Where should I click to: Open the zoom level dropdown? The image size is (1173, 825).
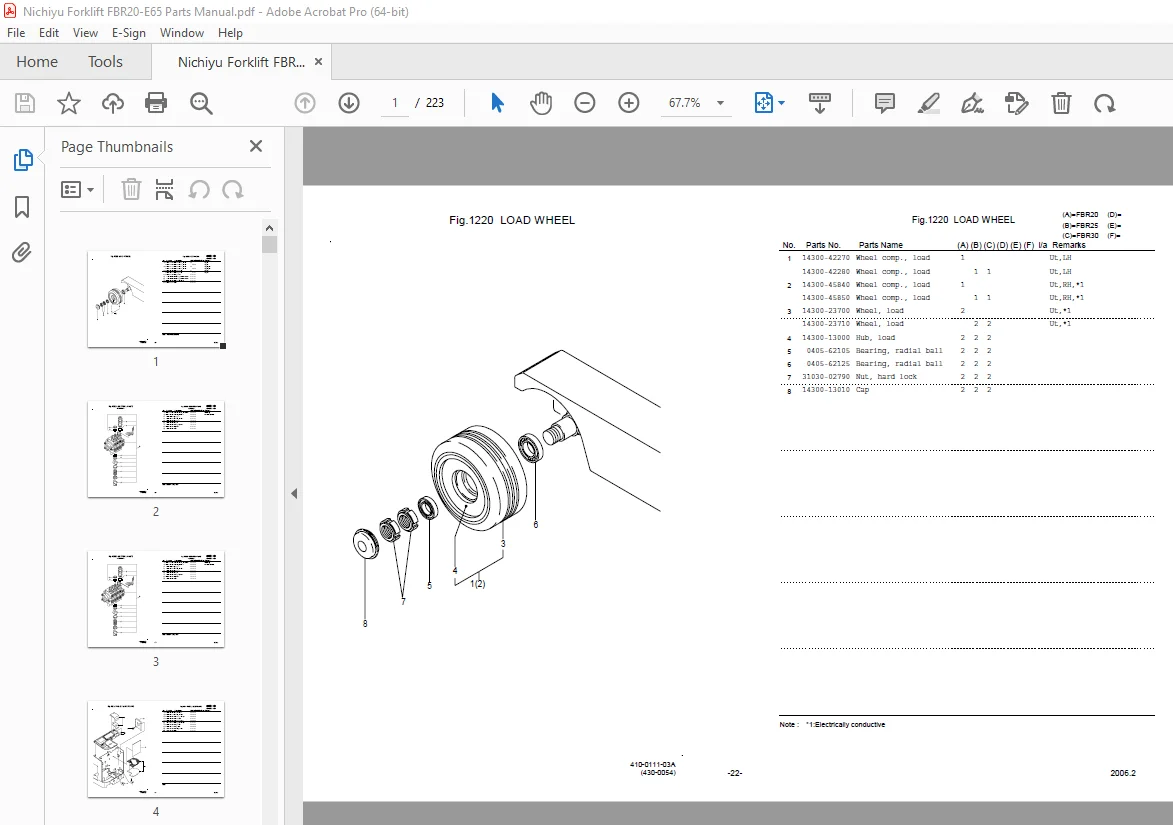point(720,103)
